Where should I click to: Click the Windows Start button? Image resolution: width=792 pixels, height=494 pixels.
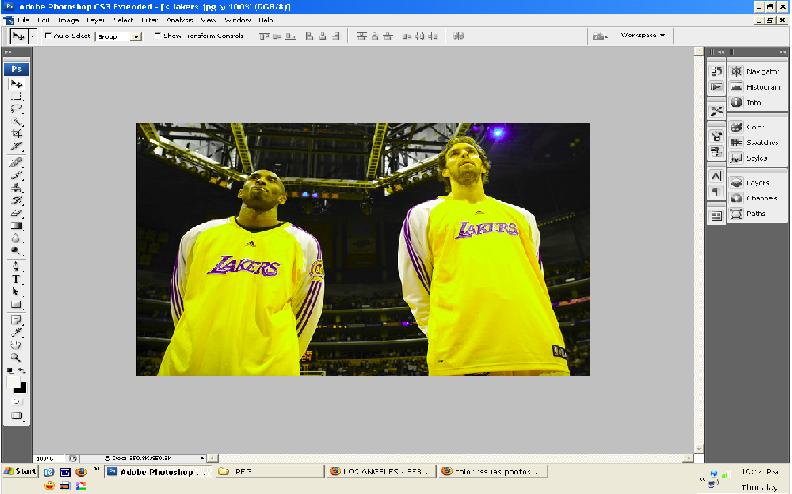tap(20, 471)
